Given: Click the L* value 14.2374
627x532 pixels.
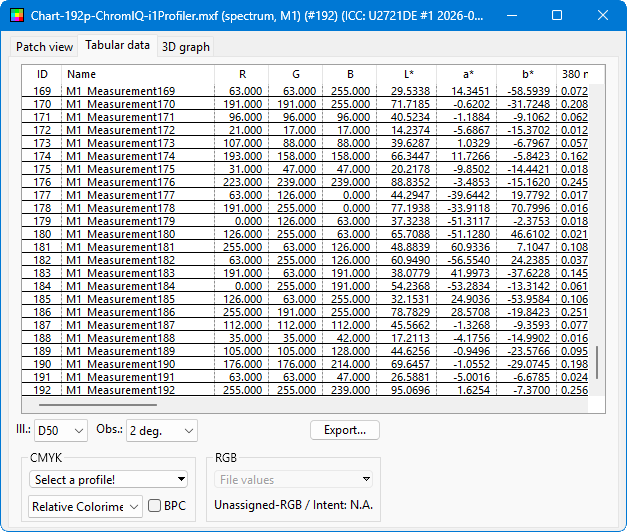Looking at the screenshot, I should click(410, 130).
